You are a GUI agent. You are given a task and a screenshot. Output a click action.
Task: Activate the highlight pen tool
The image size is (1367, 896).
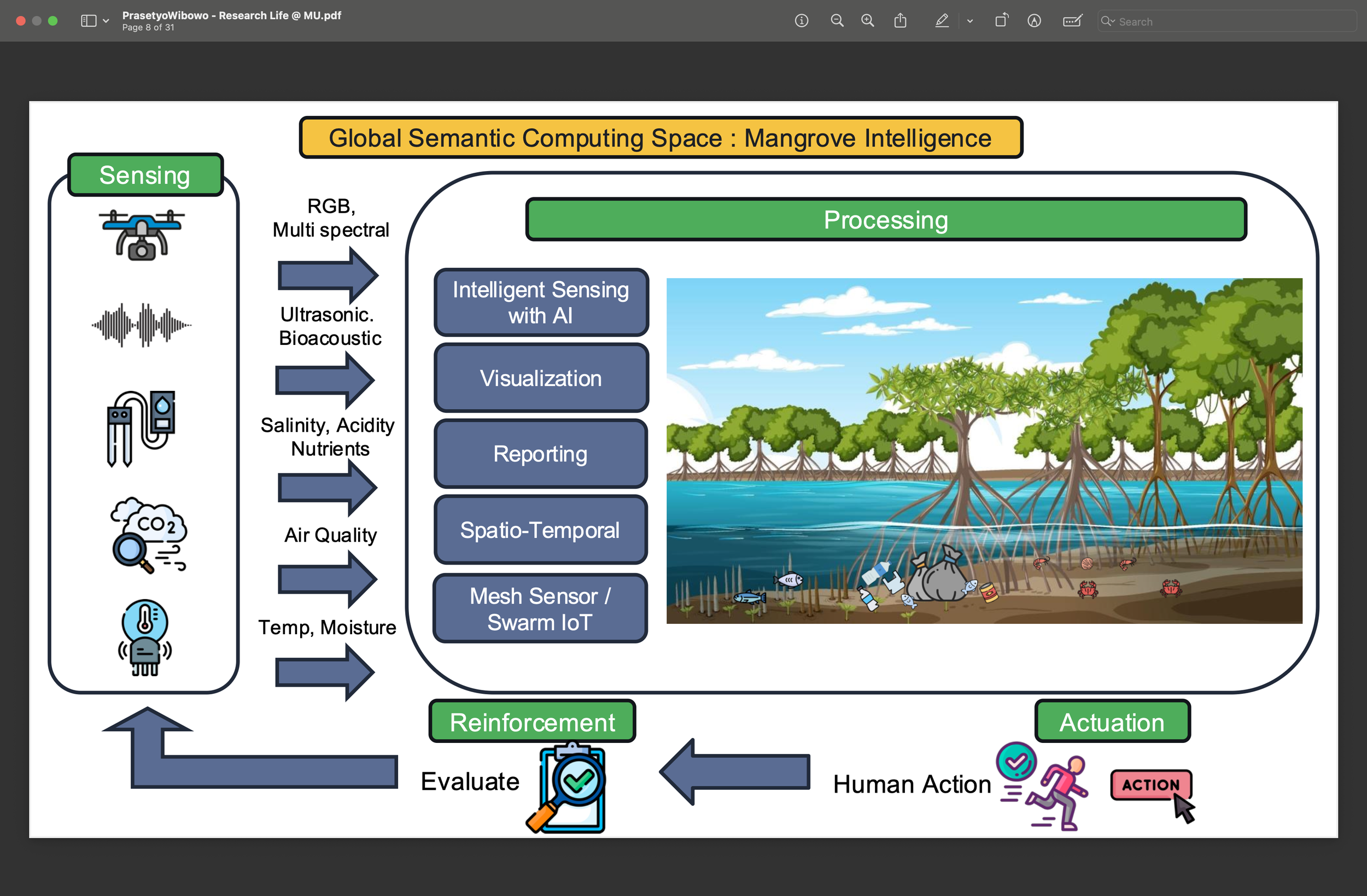click(942, 21)
